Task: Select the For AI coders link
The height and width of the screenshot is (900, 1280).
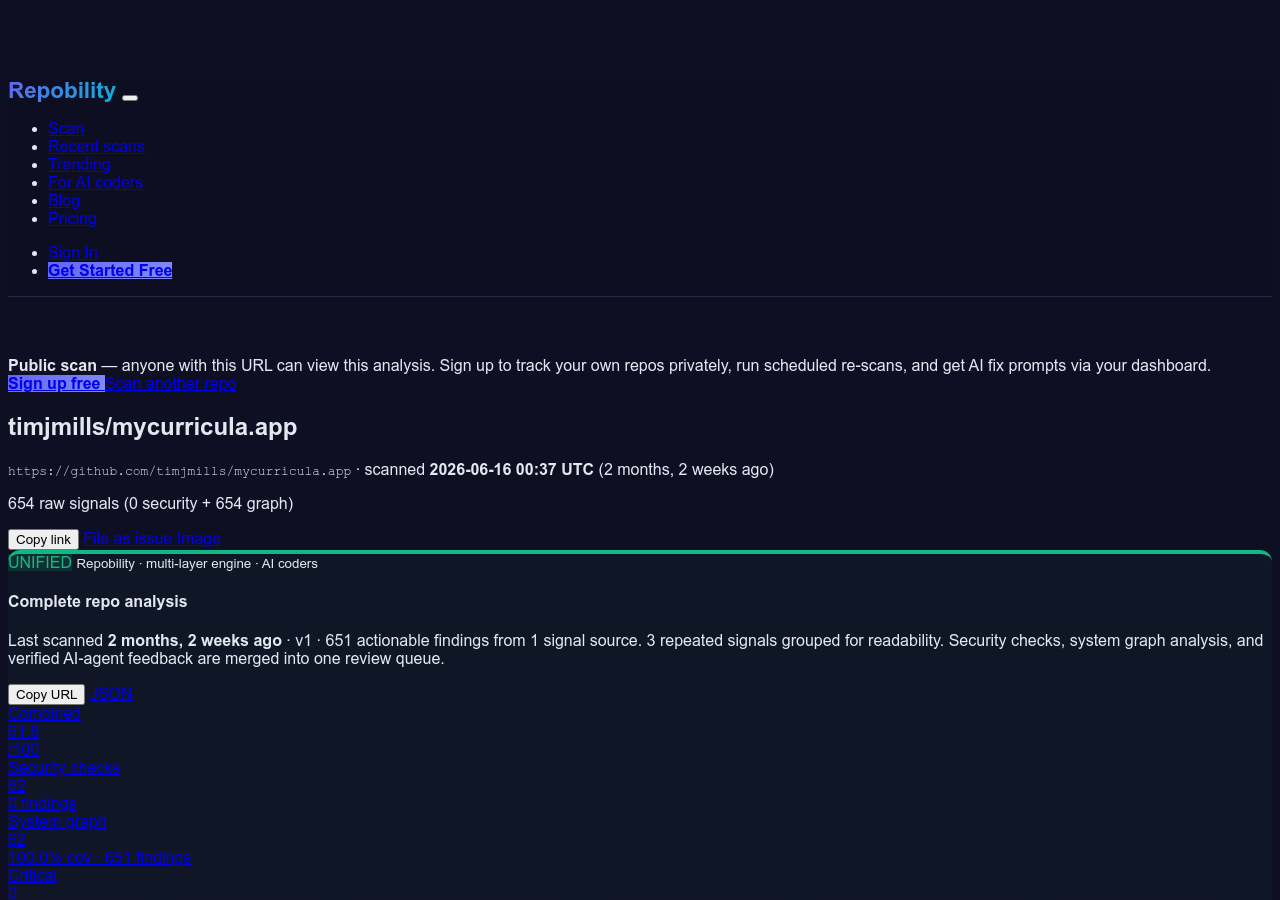Action: pyautogui.click(x=95, y=182)
